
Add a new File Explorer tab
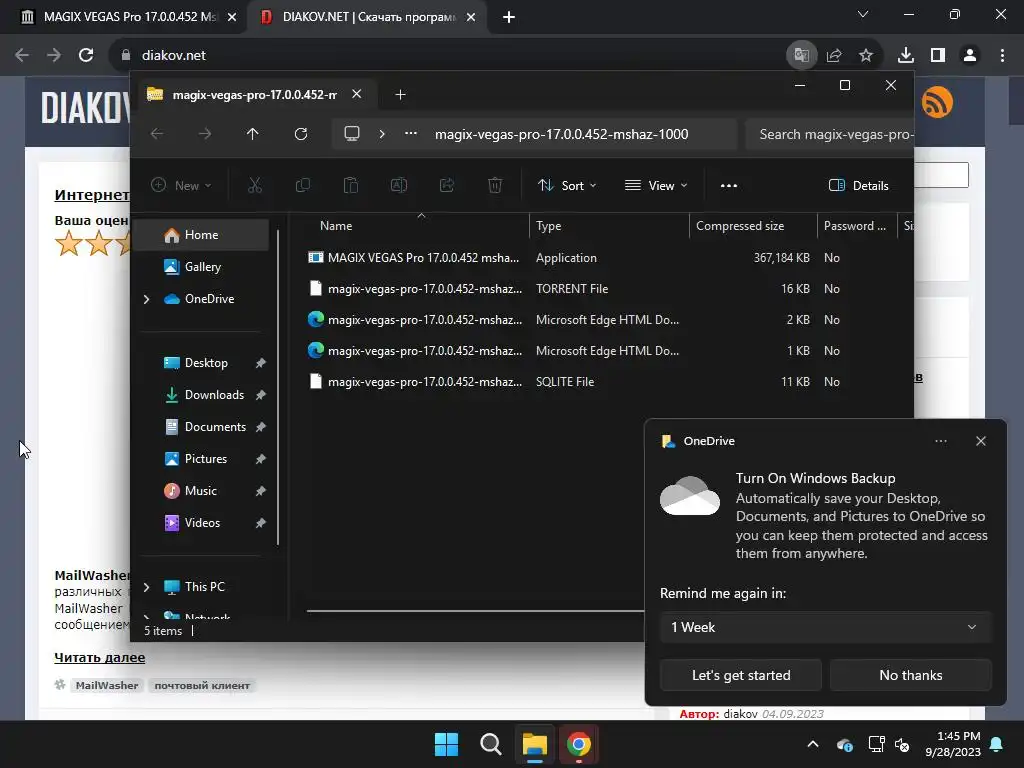[400, 95]
